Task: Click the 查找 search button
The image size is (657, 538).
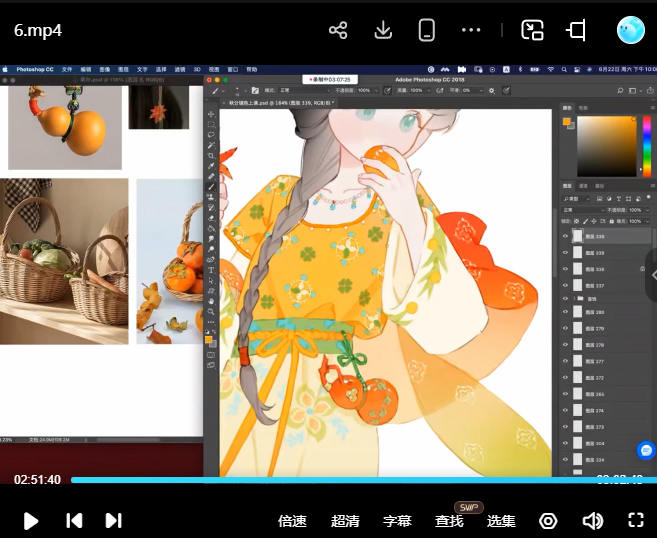Action: click(x=449, y=521)
